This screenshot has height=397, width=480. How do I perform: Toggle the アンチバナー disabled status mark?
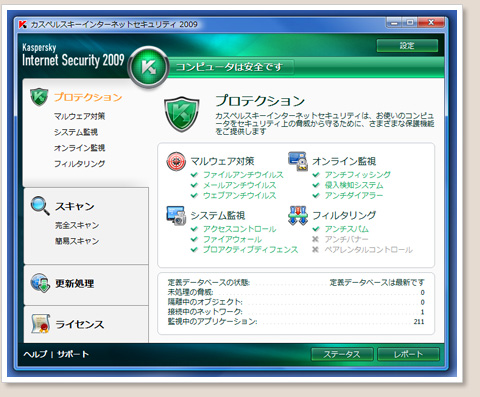[315, 239]
